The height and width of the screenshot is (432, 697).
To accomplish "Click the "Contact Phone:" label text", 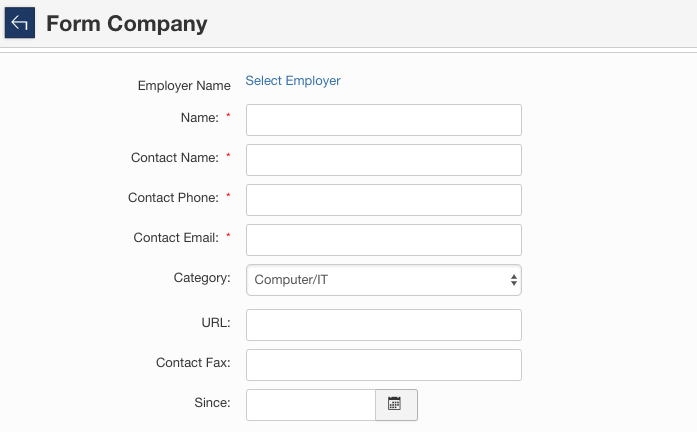I will [x=173, y=198].
